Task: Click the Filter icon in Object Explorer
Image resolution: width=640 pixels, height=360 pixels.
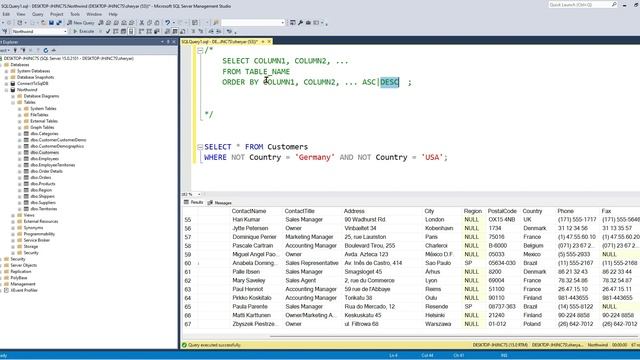Action: [x=38, y=50]
